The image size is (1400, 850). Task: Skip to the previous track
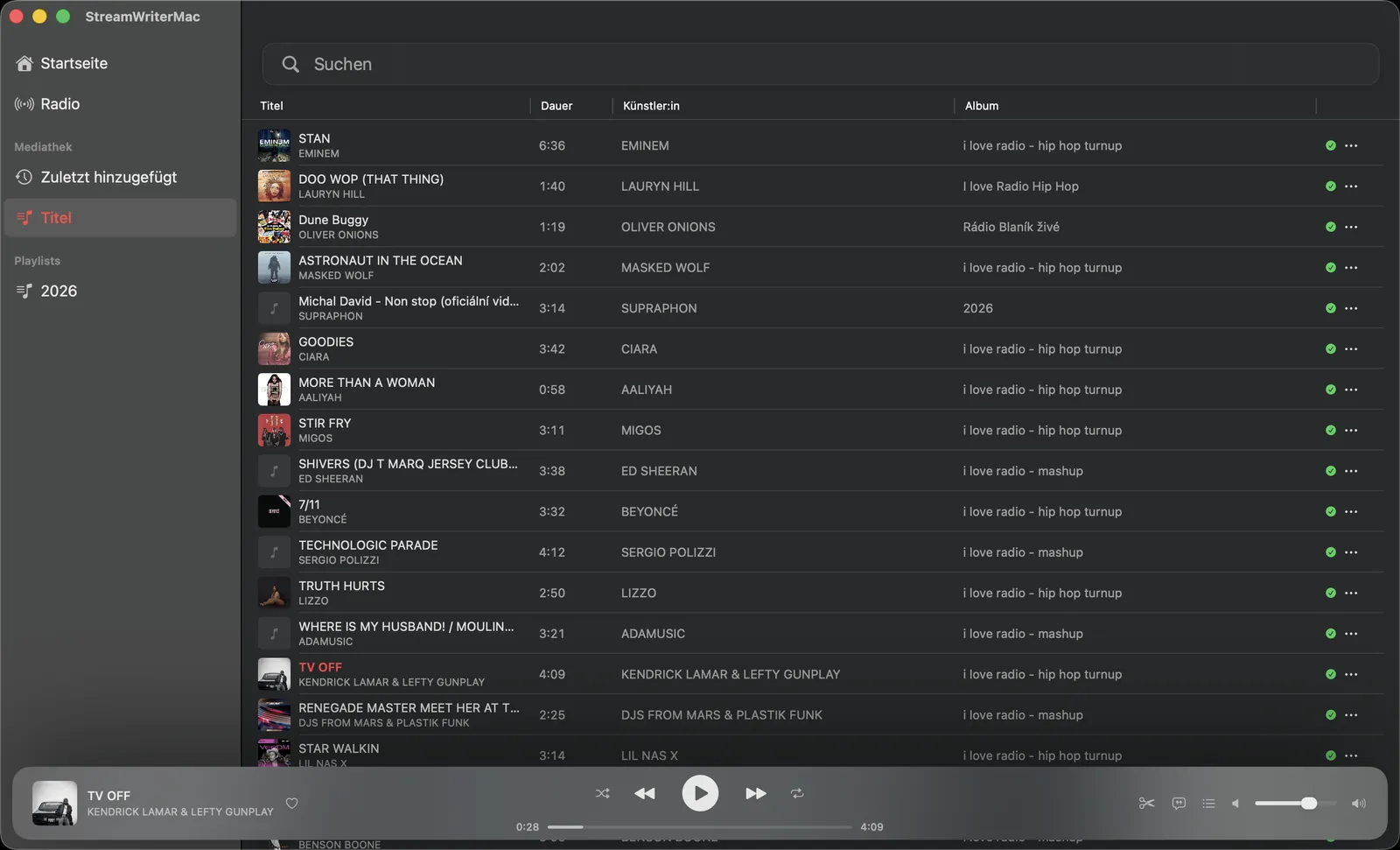[x=645, y=793]
